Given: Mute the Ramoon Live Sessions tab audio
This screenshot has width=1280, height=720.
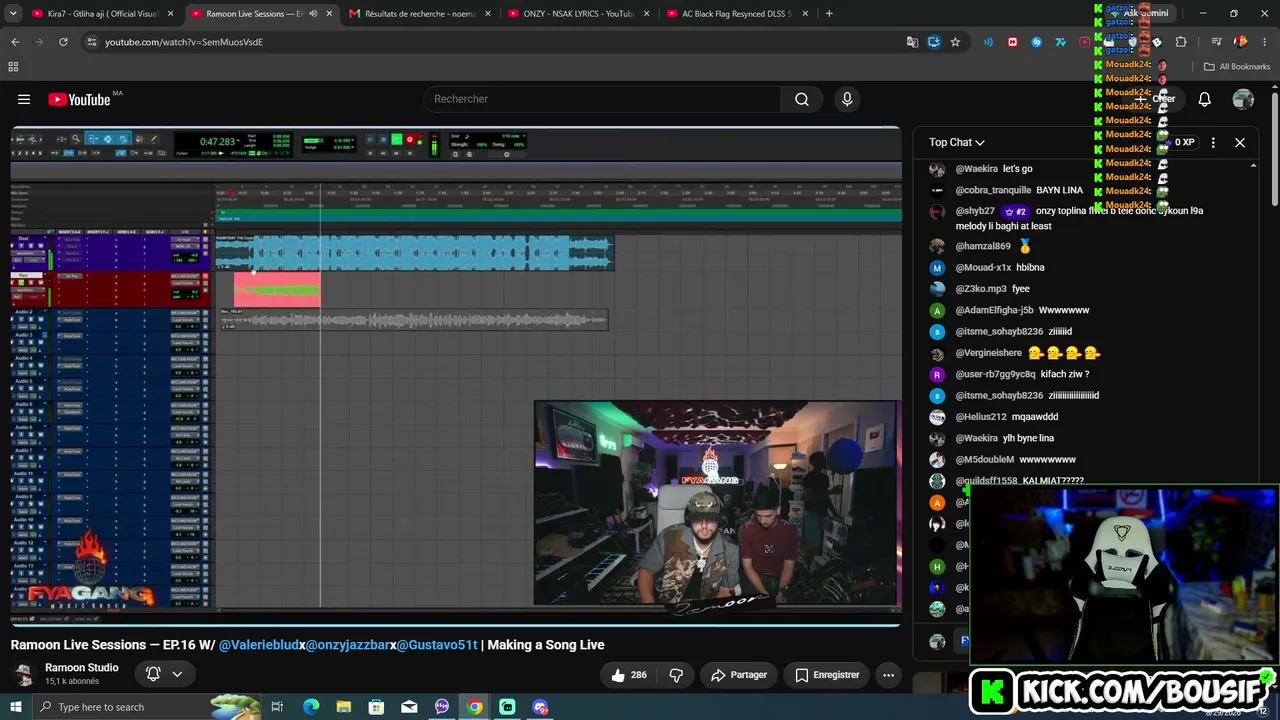Looking at the screenshot, I should tap(313, 14).
